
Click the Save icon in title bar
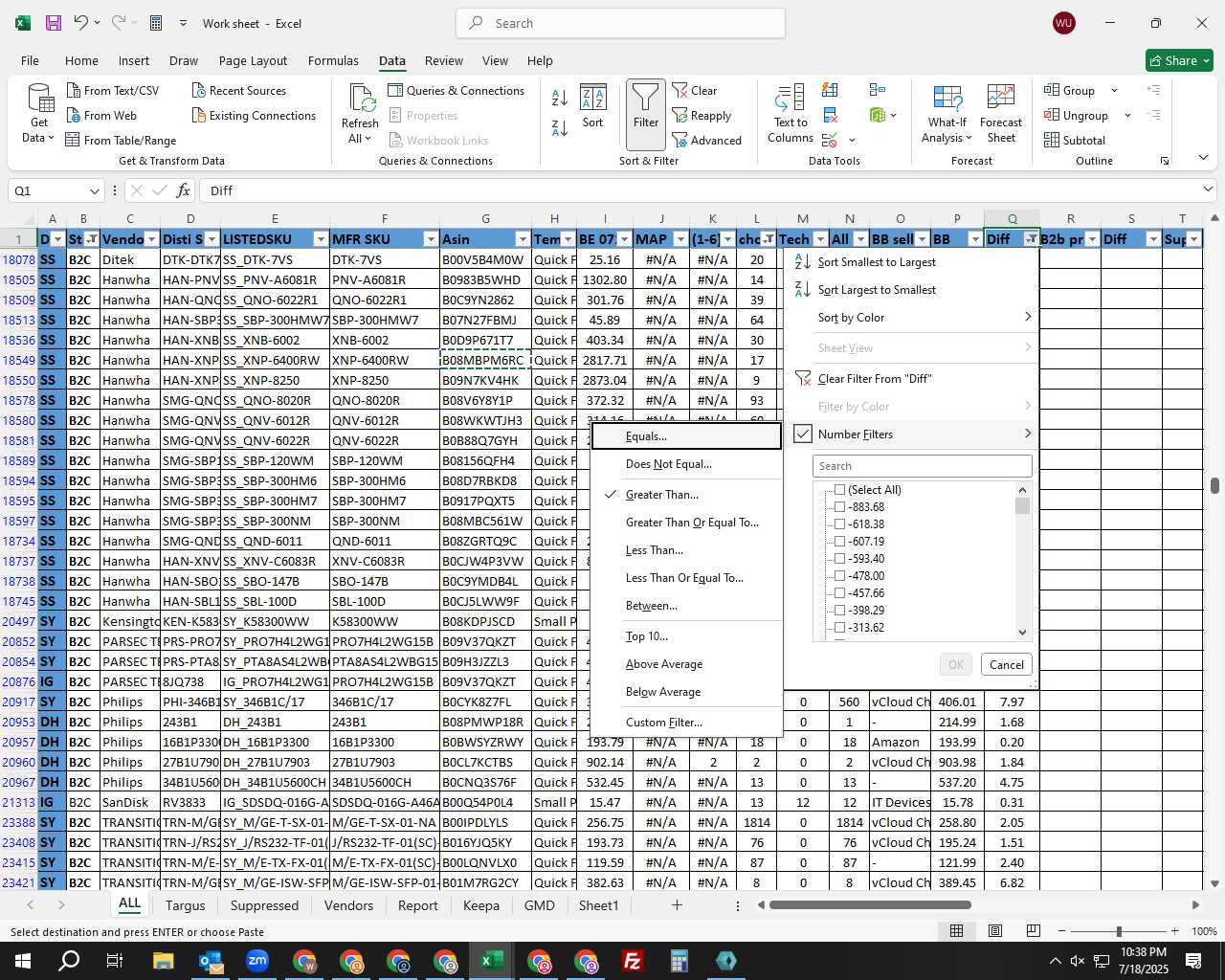(54, 23)
